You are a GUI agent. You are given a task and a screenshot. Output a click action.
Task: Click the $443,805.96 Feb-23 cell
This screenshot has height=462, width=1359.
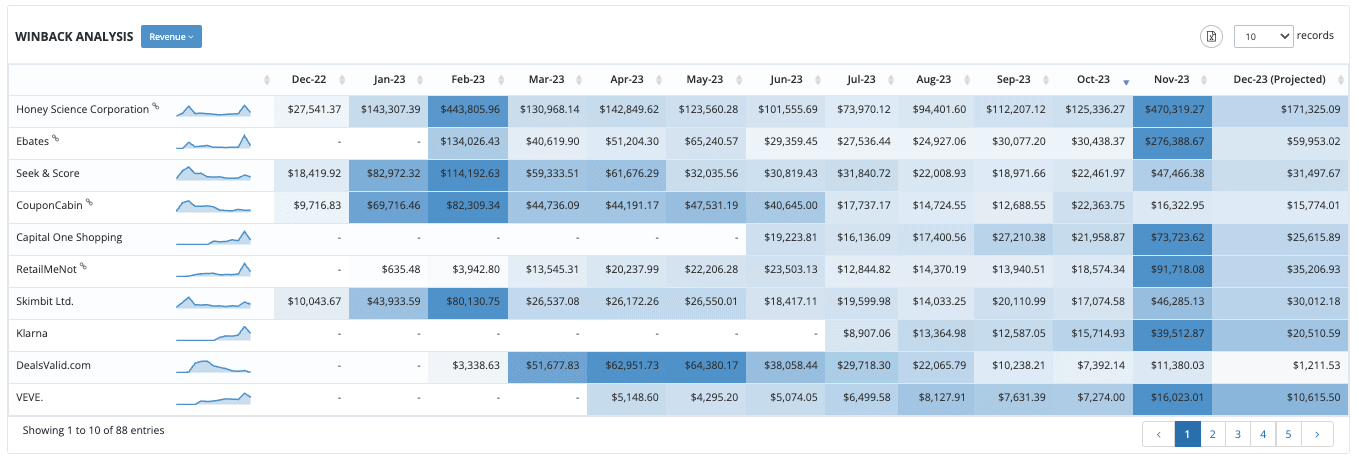pos(467,109)
